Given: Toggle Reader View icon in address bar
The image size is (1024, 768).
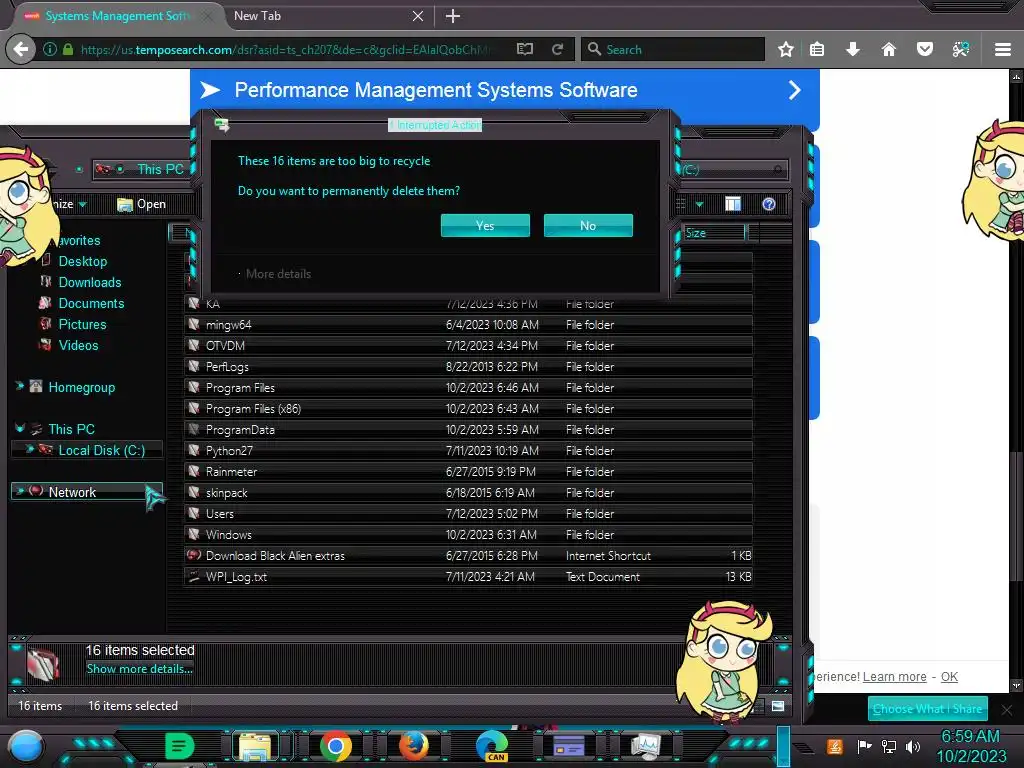Looking at the screenshot, I should [524, 49].
